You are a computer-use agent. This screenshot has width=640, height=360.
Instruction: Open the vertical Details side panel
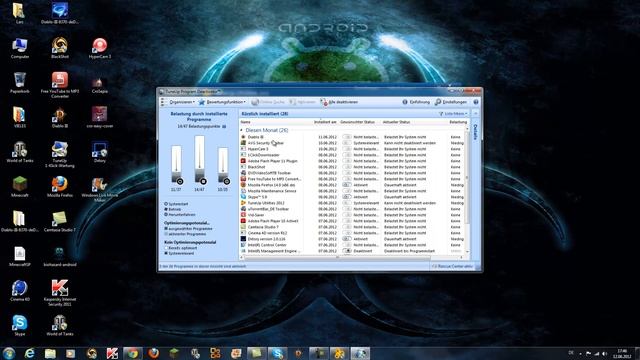coord(476,133)
